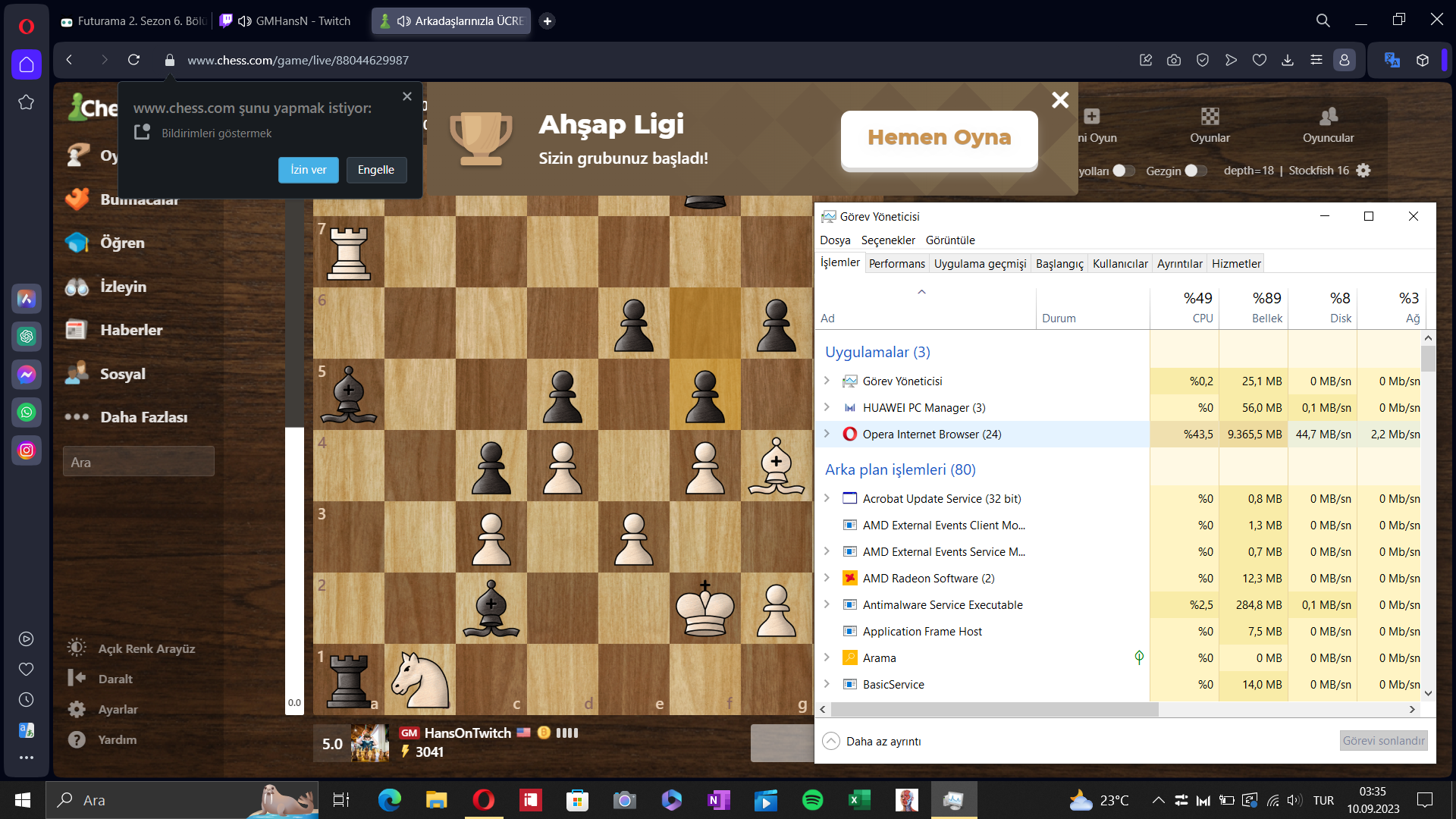This screenshot has width=1456, height=819.
Task: Click the Opera snapshot camera icon
Action: pos(1174,60)
